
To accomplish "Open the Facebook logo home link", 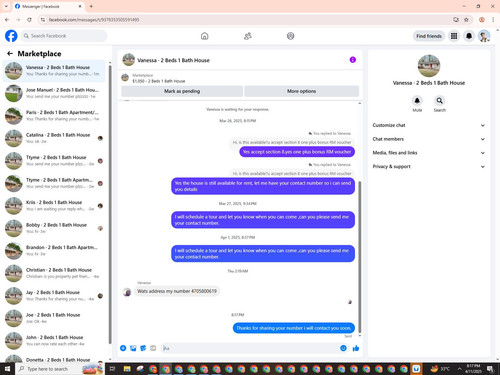I will (x=11, y=36).
